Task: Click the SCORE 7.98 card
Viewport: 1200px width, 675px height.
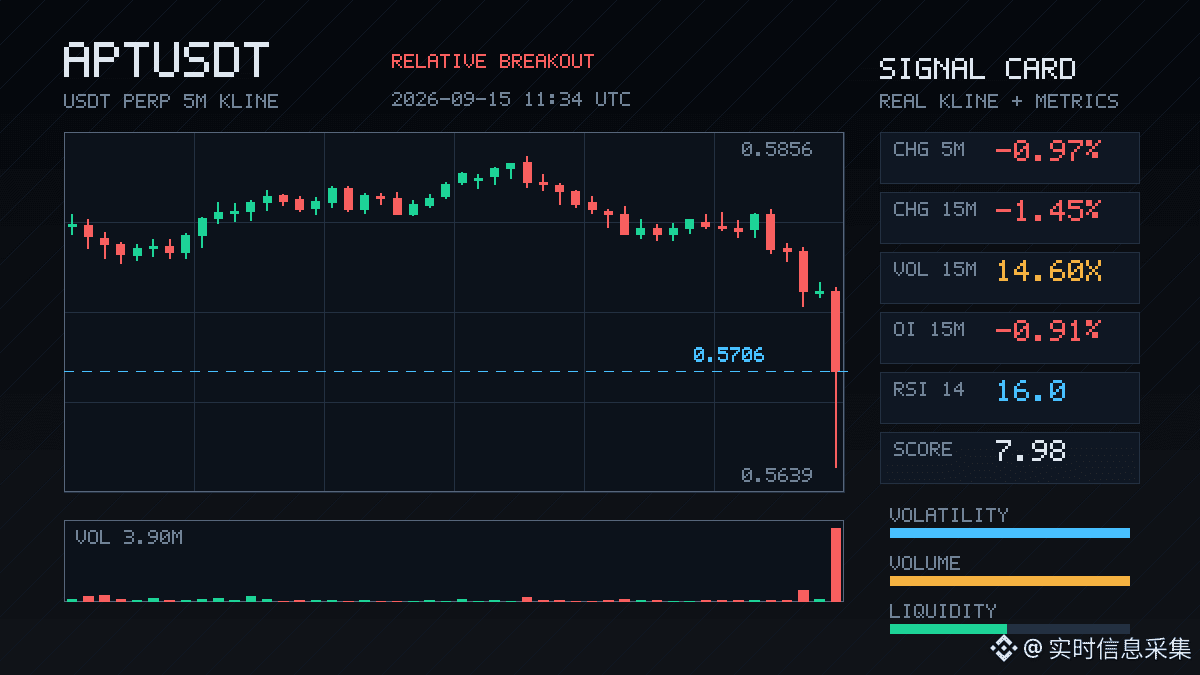Action: 1009,458
